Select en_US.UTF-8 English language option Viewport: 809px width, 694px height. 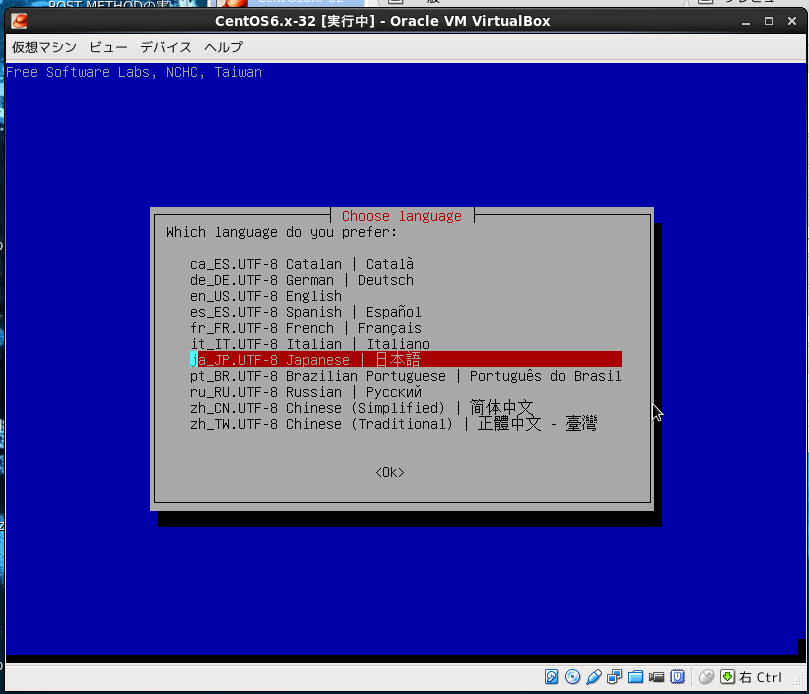point(266,296)
